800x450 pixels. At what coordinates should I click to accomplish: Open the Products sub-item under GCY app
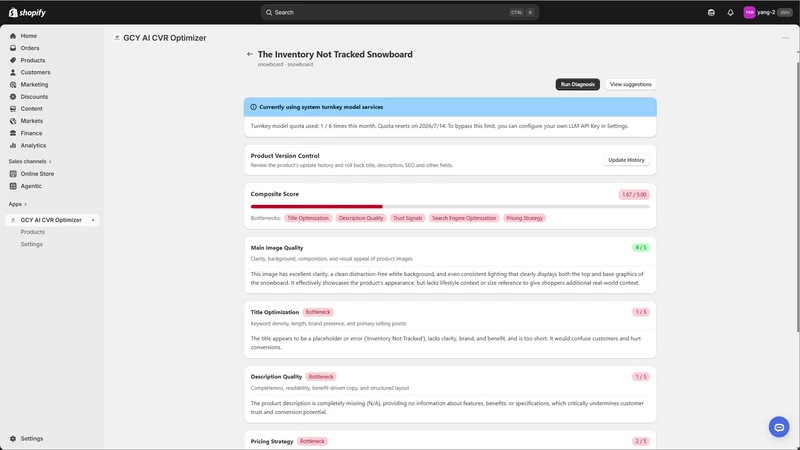[x=33, y=232]
